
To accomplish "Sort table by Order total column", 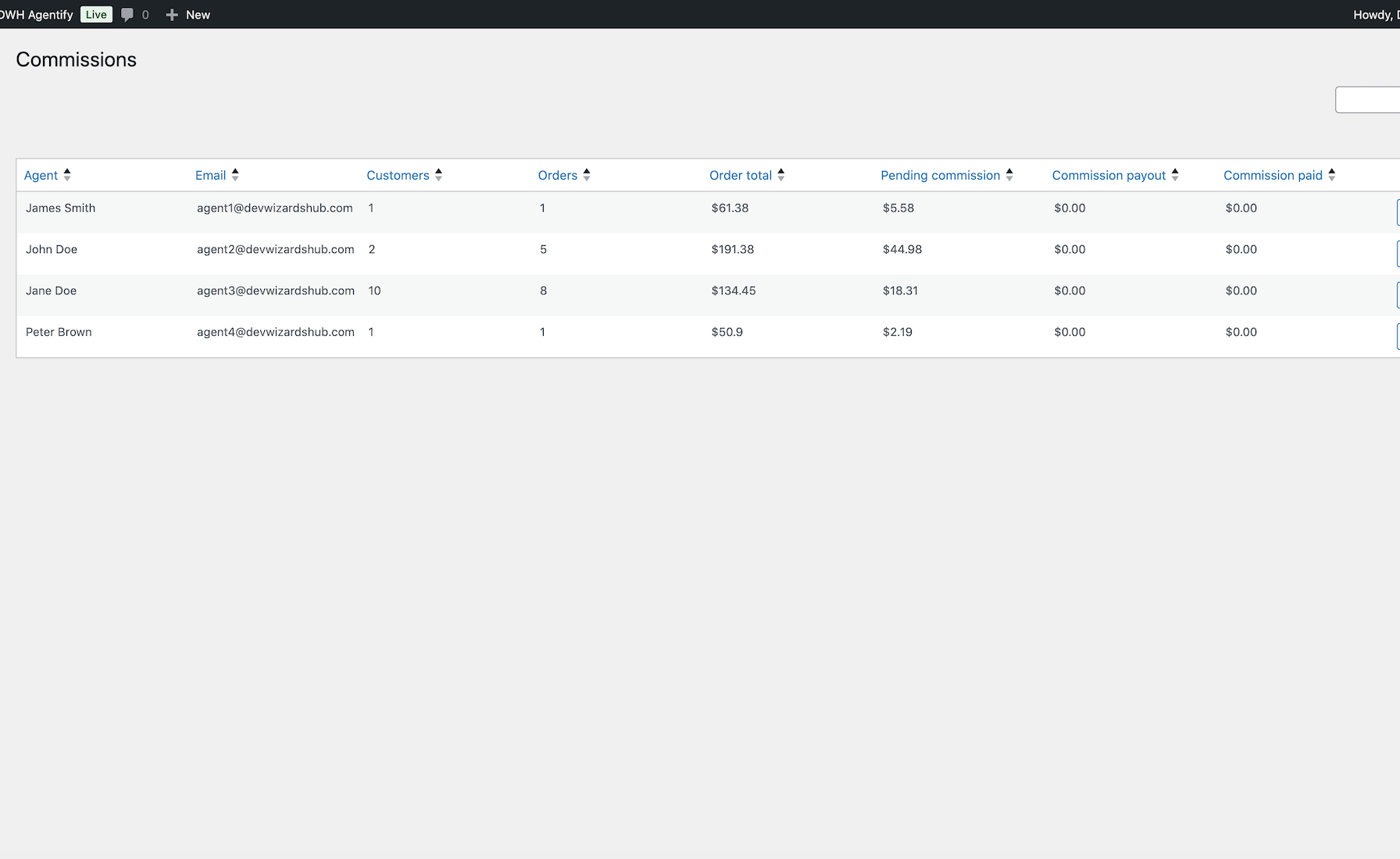I will (x=741, y=176).
